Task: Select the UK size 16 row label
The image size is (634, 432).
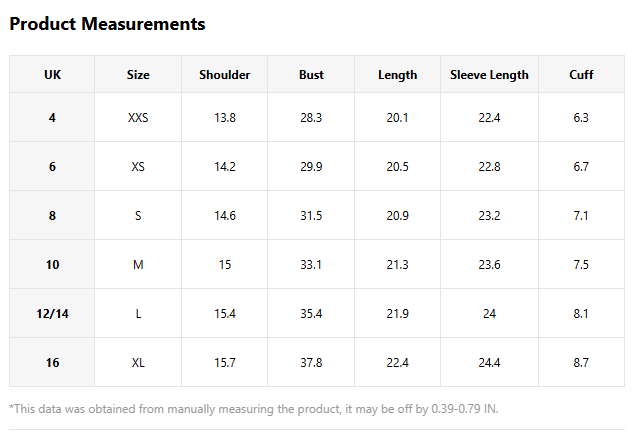Action: coord(52,362)
